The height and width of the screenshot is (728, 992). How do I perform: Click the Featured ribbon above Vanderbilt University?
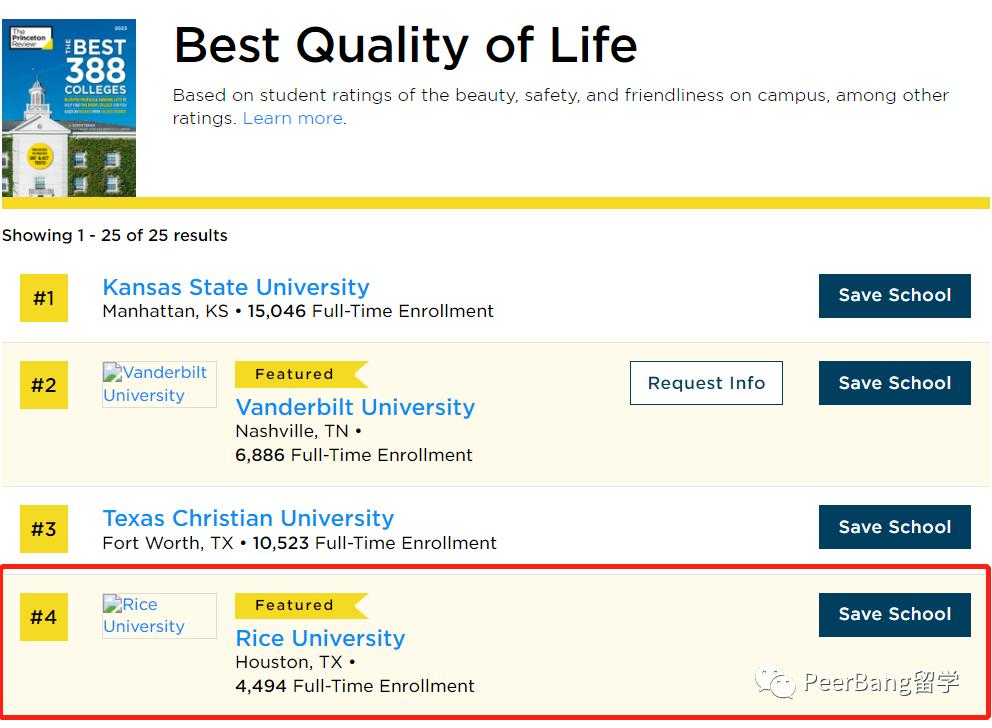point(297,374)
